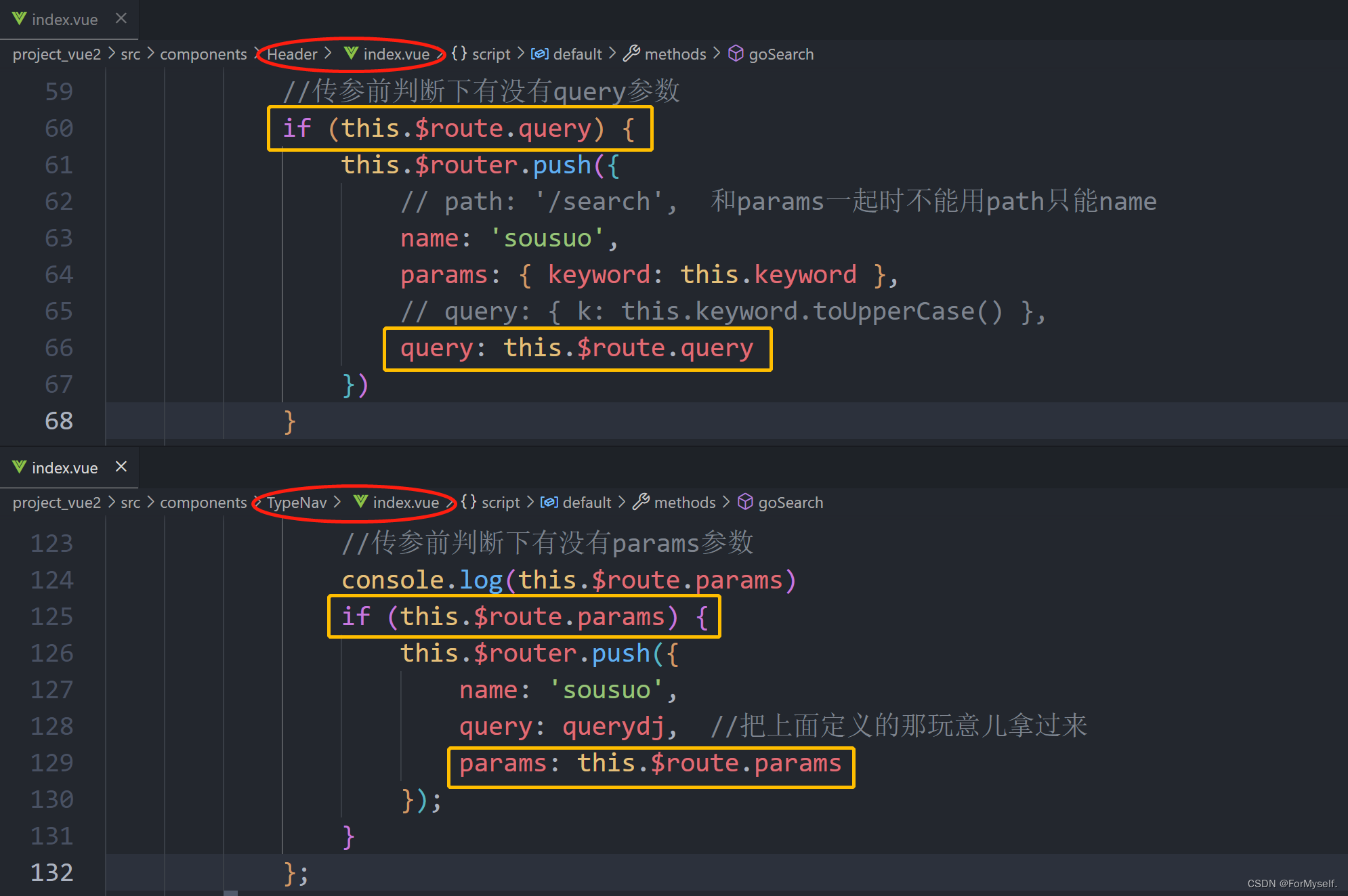Close the top index.vue editor tab
The image size is (1348, 896).
point(121,19)
